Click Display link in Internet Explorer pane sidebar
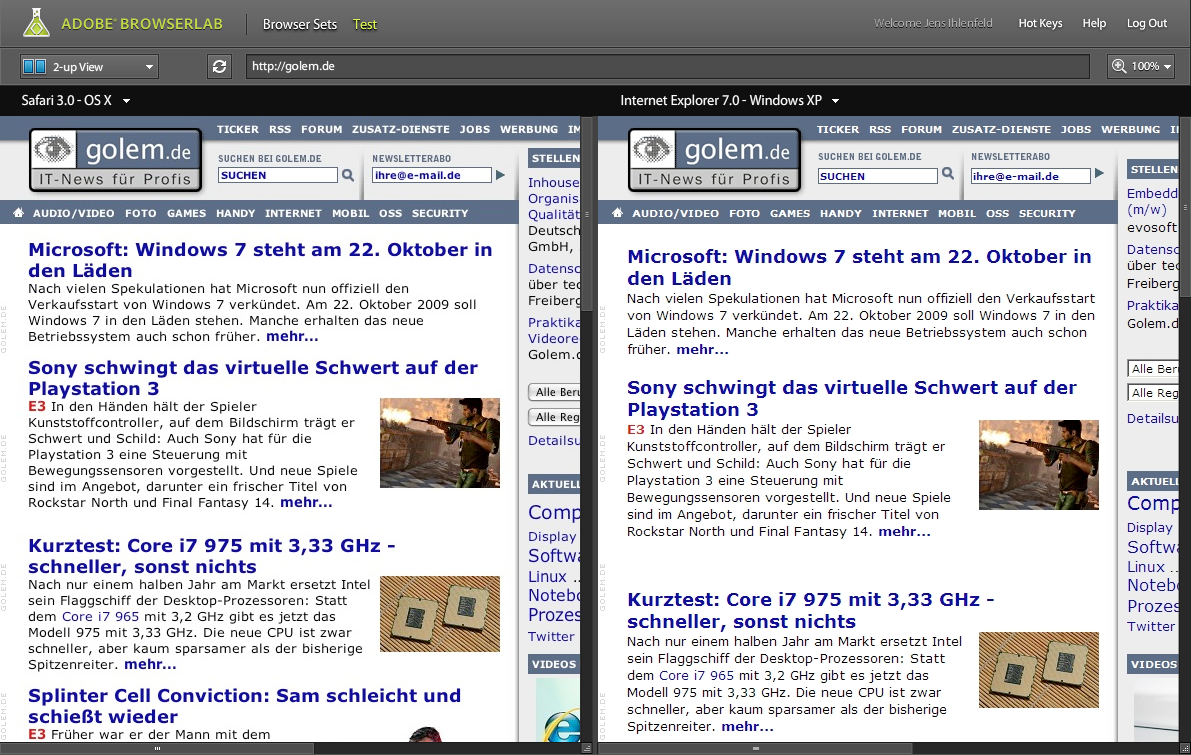Viewport: 1191px width, 755px height. tap(1149, 527)
